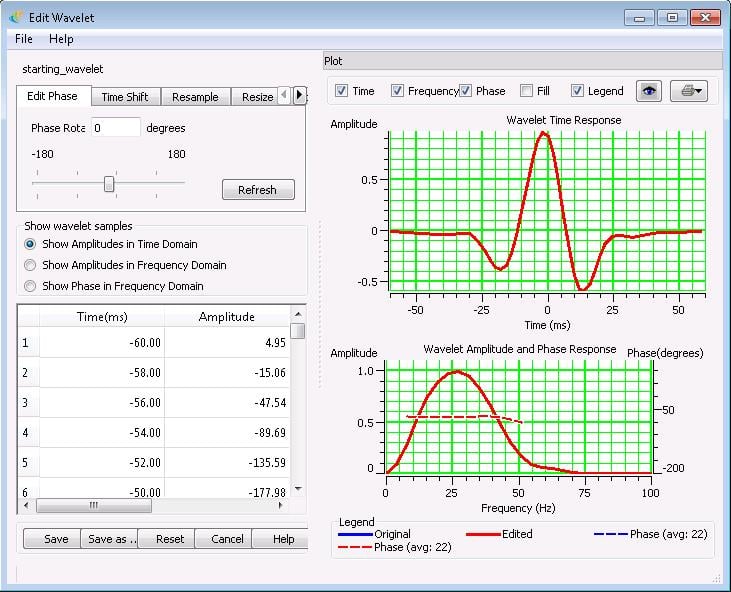The height and width of the screenshot is (592, 731).
Task: Enable the Fill checkbox
Action: tap(526, 90)
